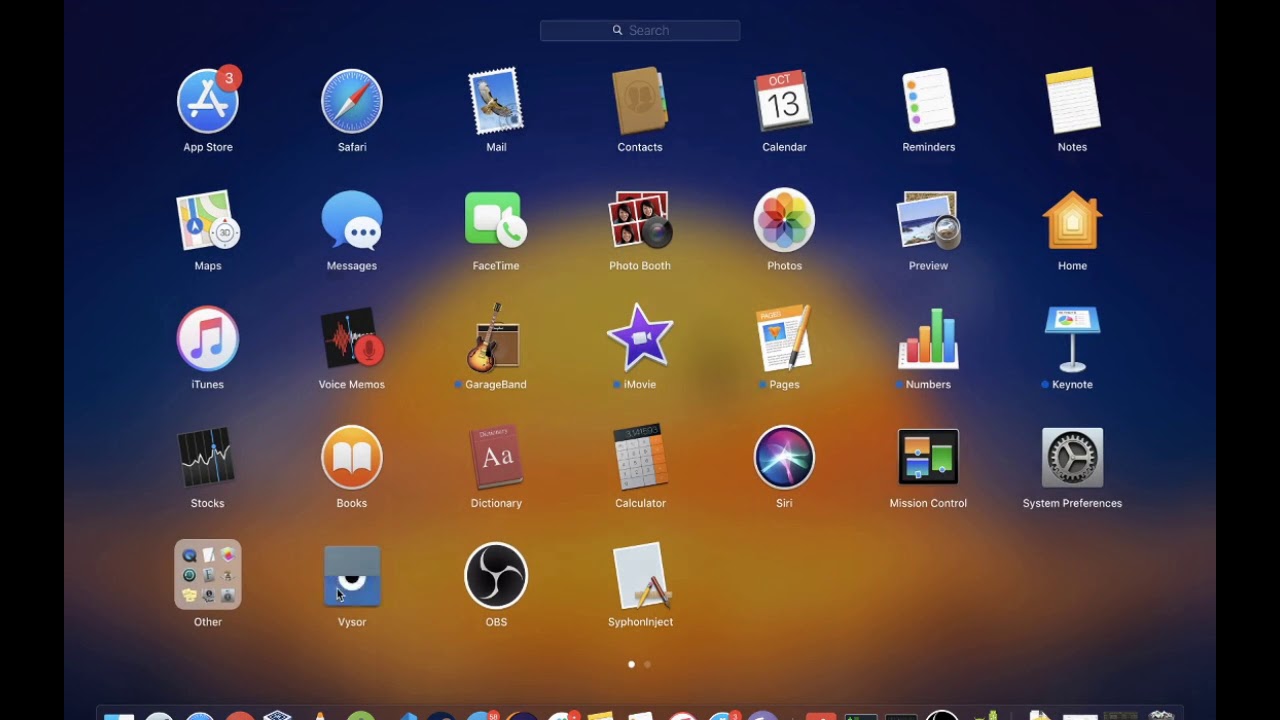Open the Calendar app
Image resolution: width=1280 pixels, height=720 pixels.
coord(784,101)
